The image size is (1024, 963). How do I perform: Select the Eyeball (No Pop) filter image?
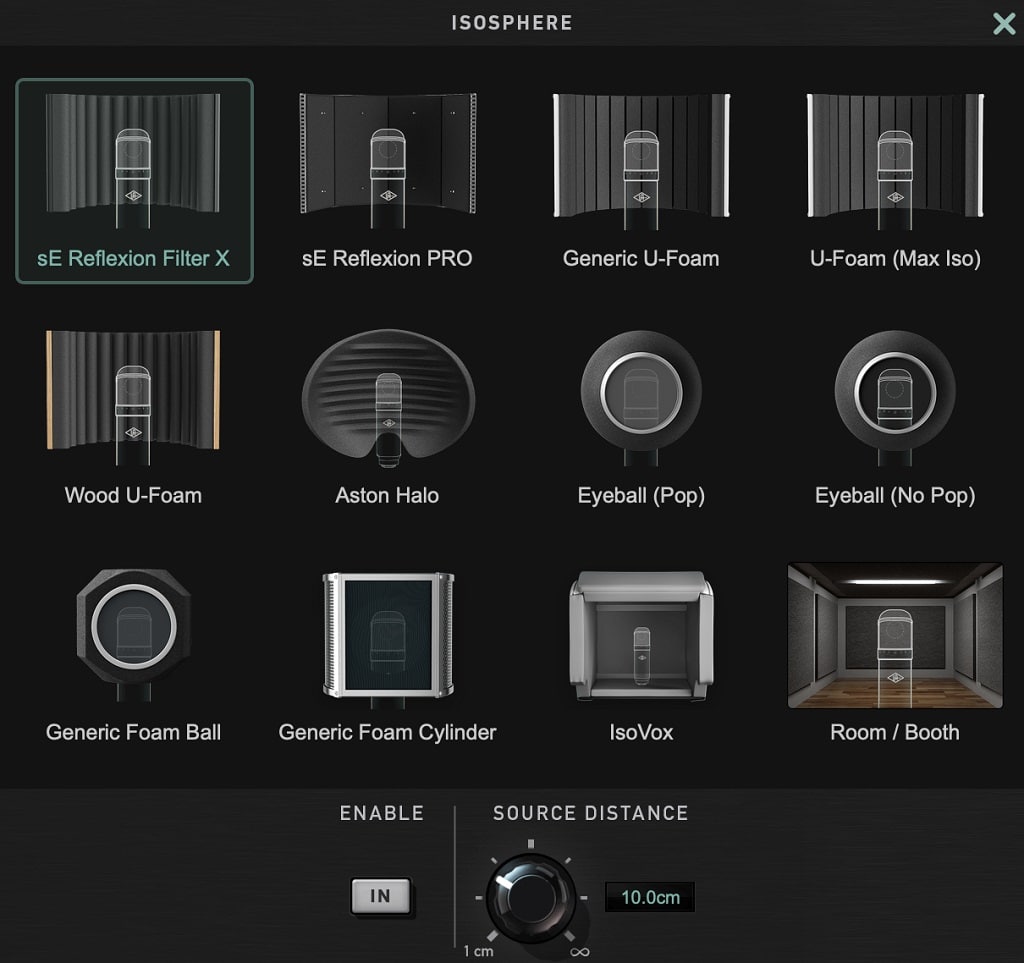[x=895, y=398]
